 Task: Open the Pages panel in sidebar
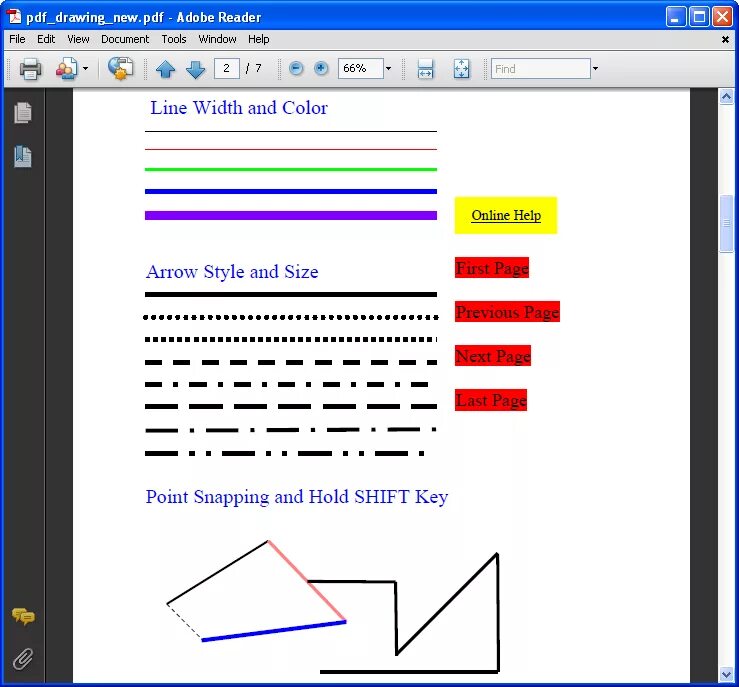coord(23,113)
